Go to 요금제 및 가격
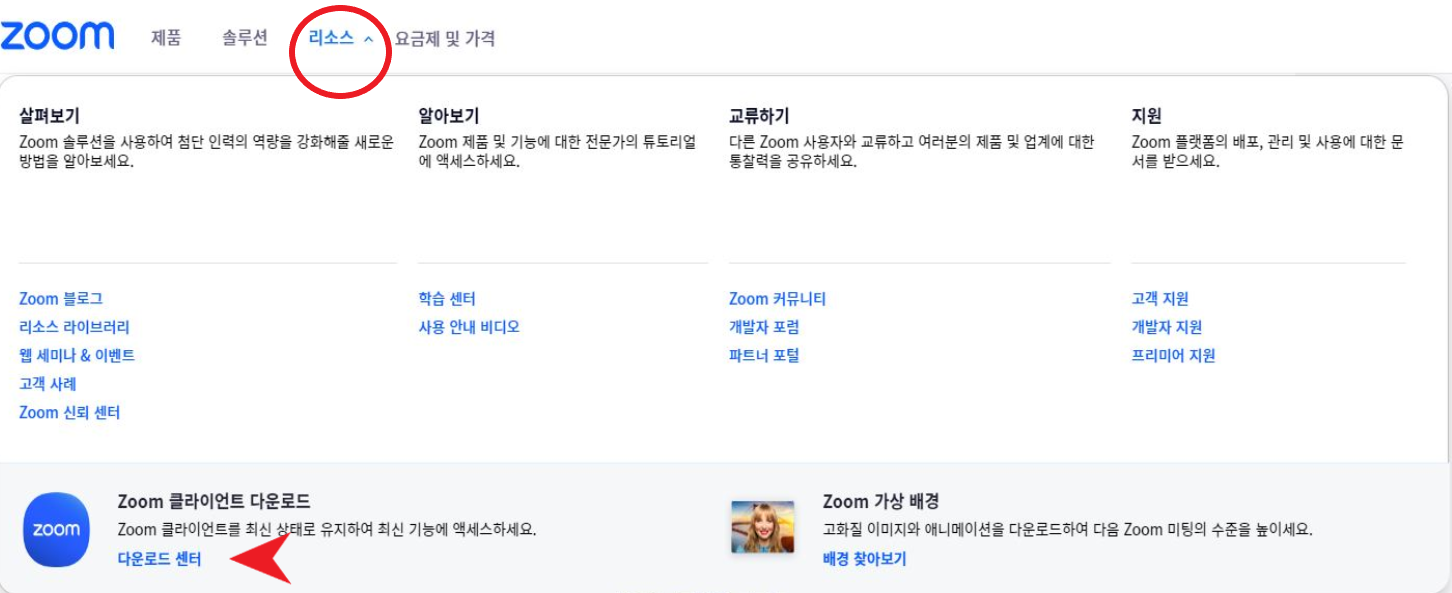 [x=445, y=39]
